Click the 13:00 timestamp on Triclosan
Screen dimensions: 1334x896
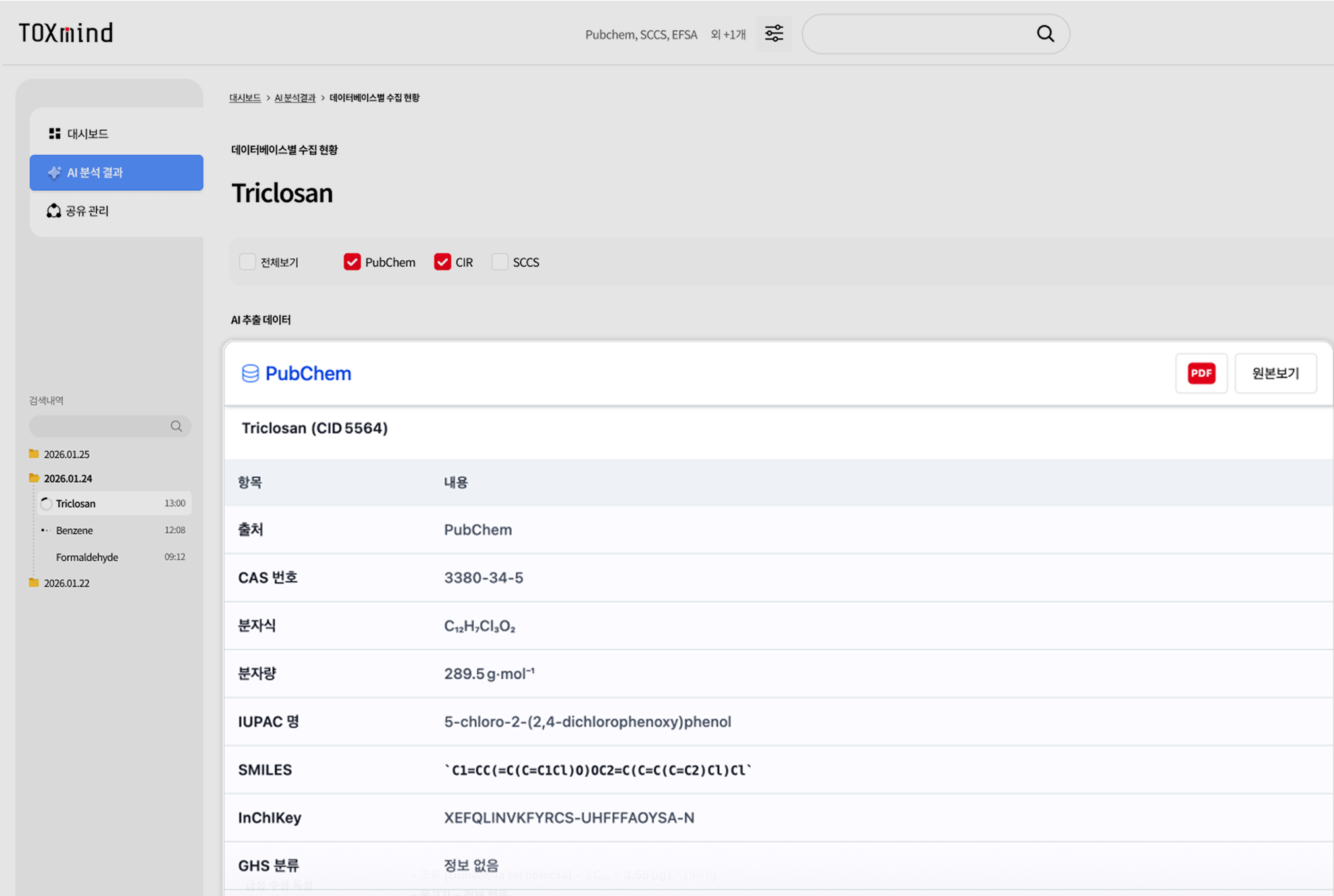(x=175, y=503)
